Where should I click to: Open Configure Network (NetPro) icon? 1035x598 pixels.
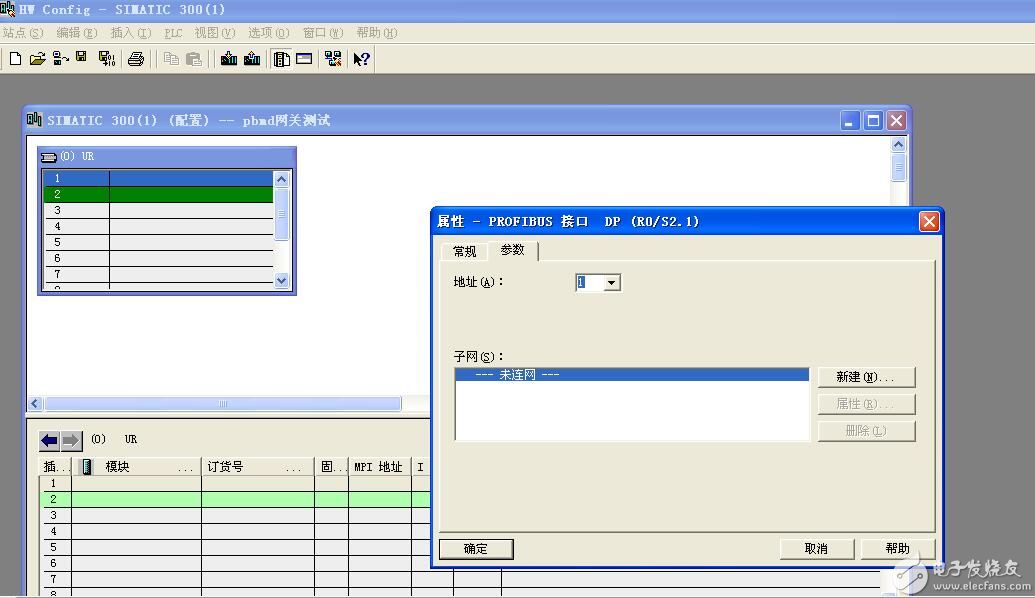click(333, 59)
